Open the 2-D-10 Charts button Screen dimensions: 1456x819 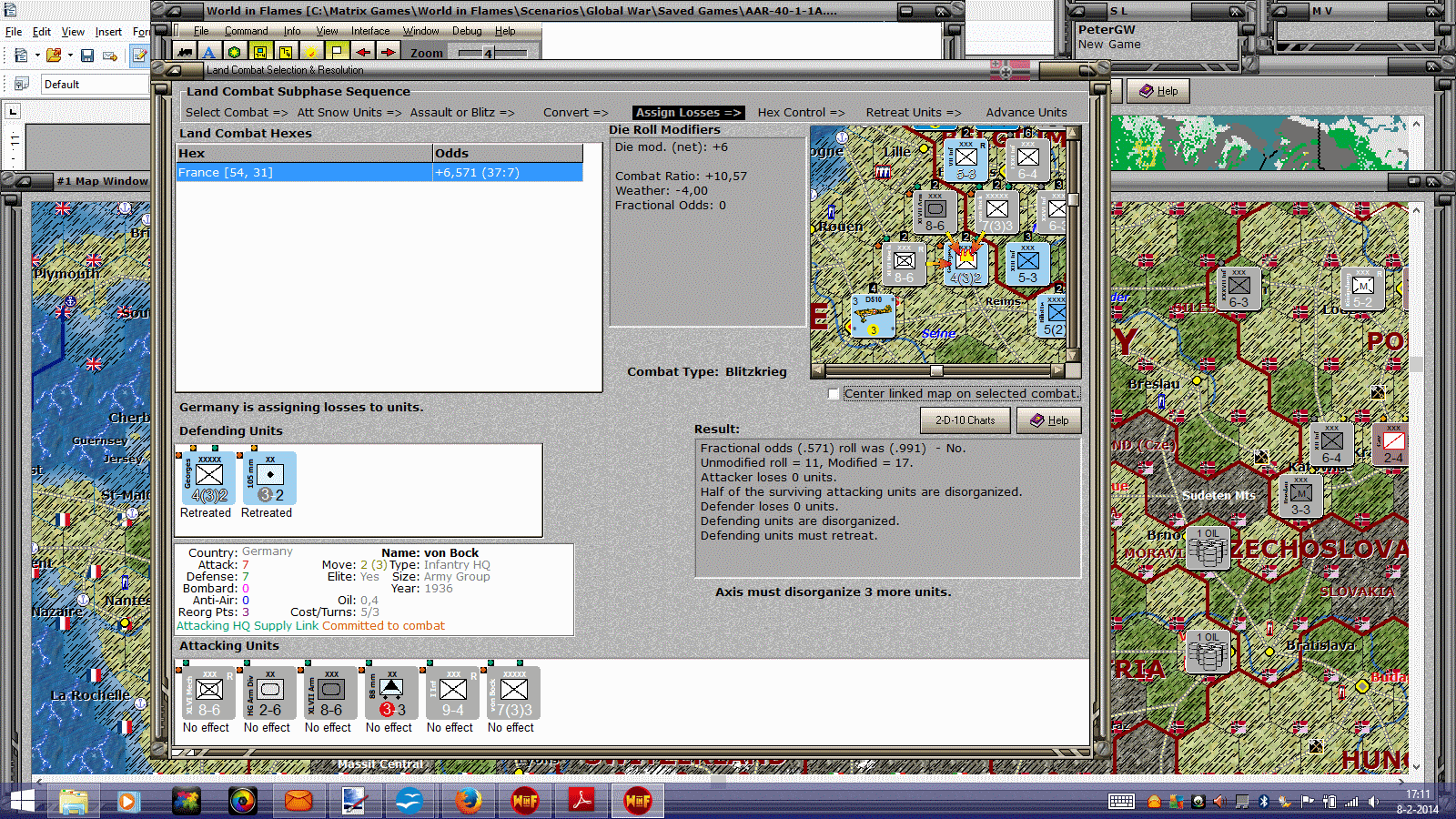(x=965, y=420)
